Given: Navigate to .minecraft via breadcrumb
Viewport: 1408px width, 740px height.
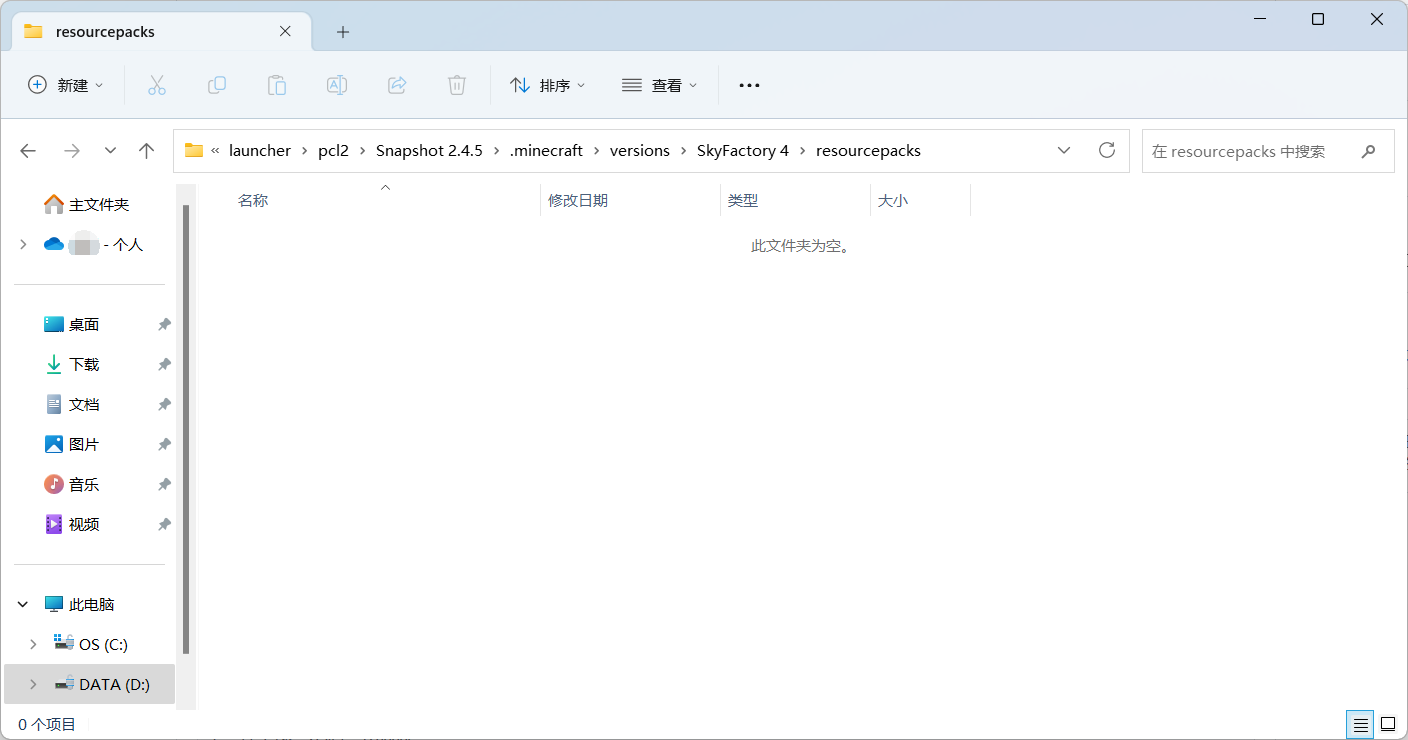Looking at the screenshot, I should pyautogui.click(x=546, y=150).
